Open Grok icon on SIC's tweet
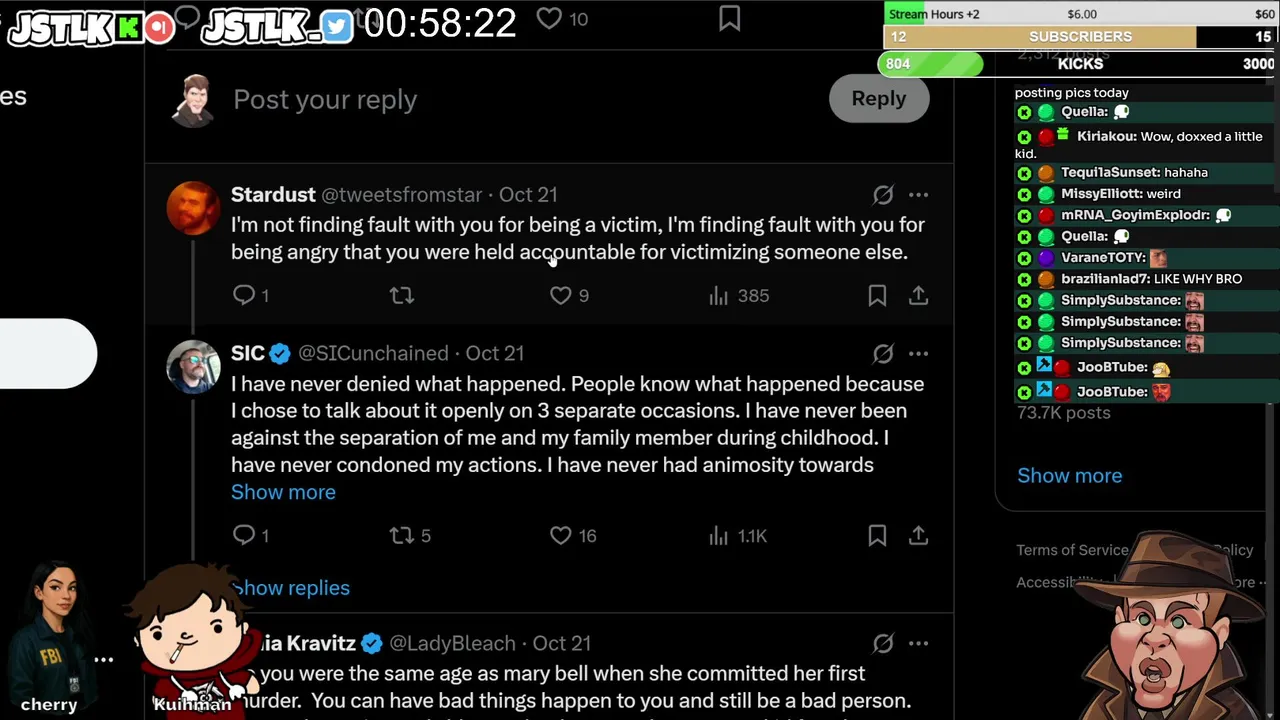 [x=882, y=353]
